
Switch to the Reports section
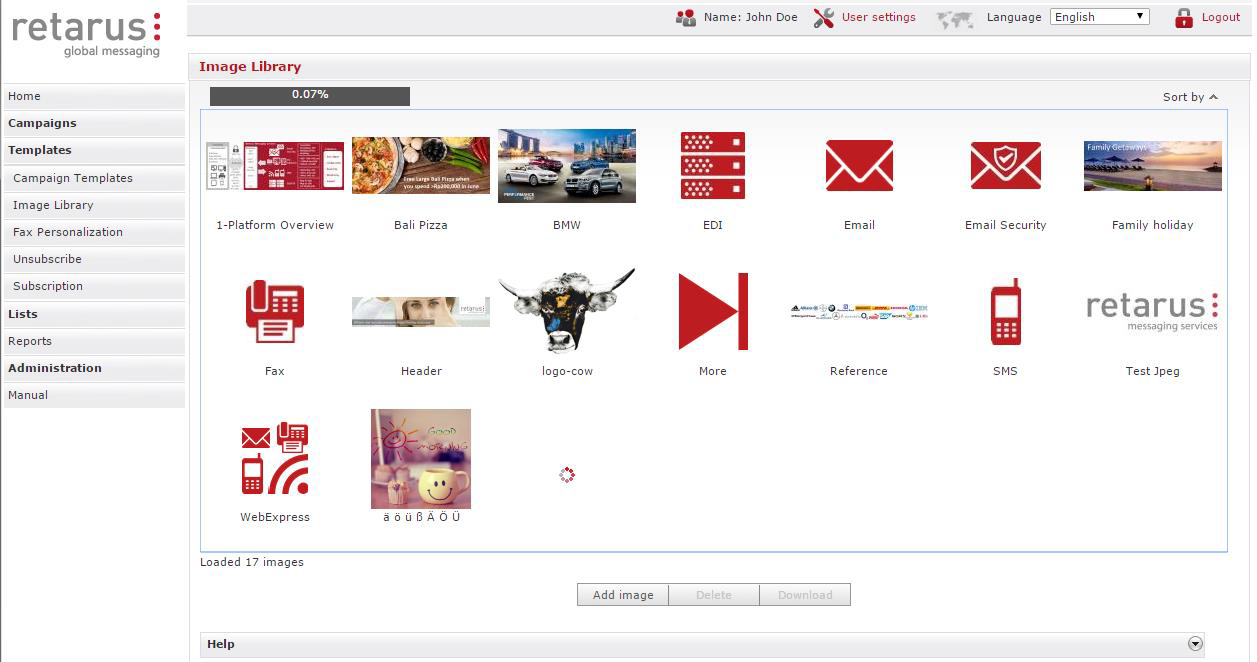pyautogui.click(x=30, y=341)
